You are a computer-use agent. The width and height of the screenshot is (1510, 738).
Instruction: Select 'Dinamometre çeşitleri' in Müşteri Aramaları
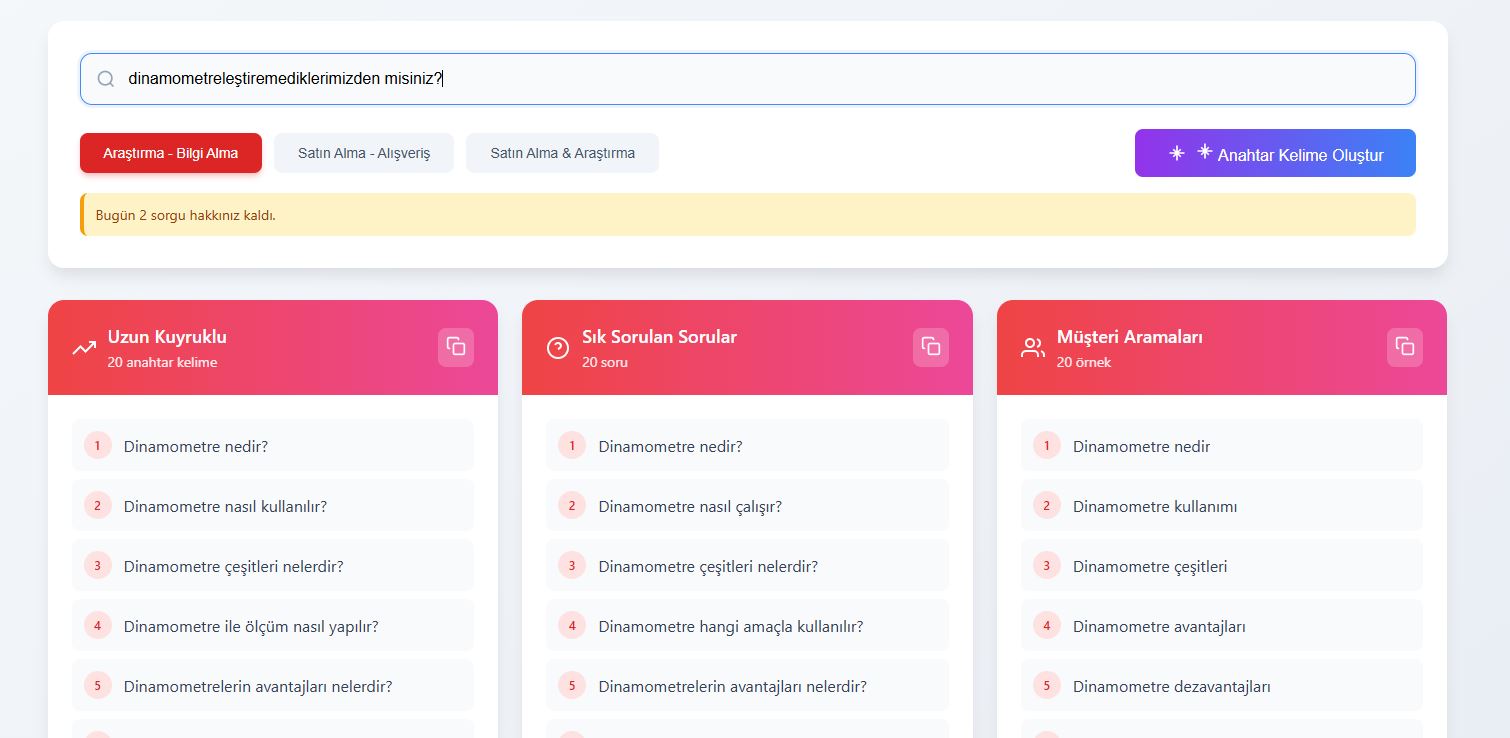[1222, 566]
